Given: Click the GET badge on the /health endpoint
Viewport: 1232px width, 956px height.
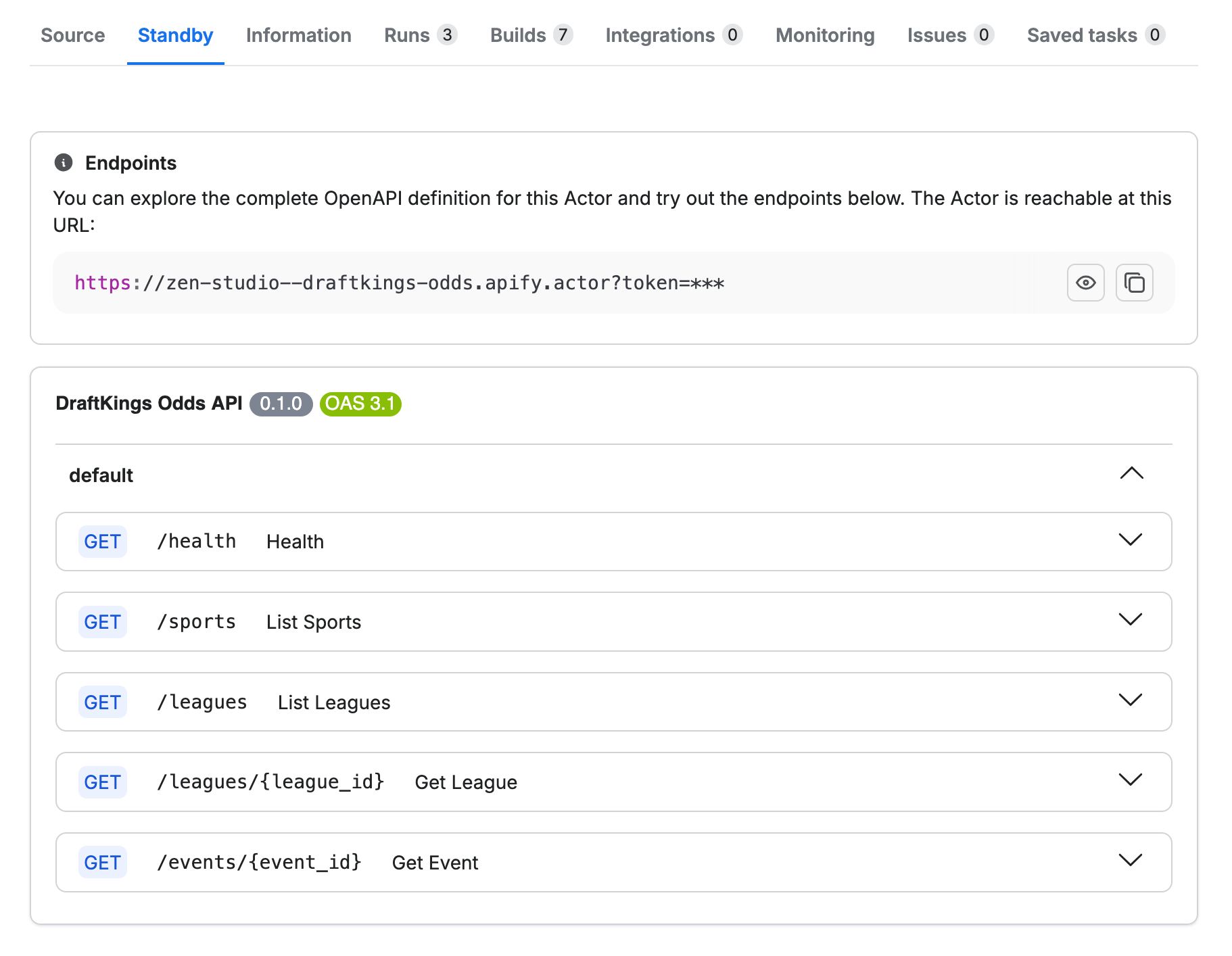Looking at the screenshot, I should [x=102, y=541].
